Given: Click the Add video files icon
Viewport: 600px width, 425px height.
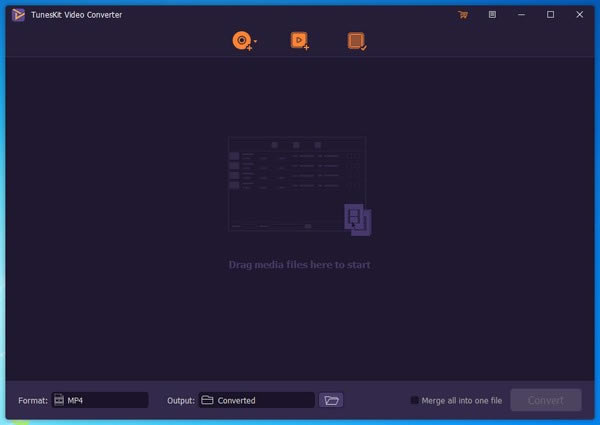Looking at the screenshot, I should [x=300, y=41].
